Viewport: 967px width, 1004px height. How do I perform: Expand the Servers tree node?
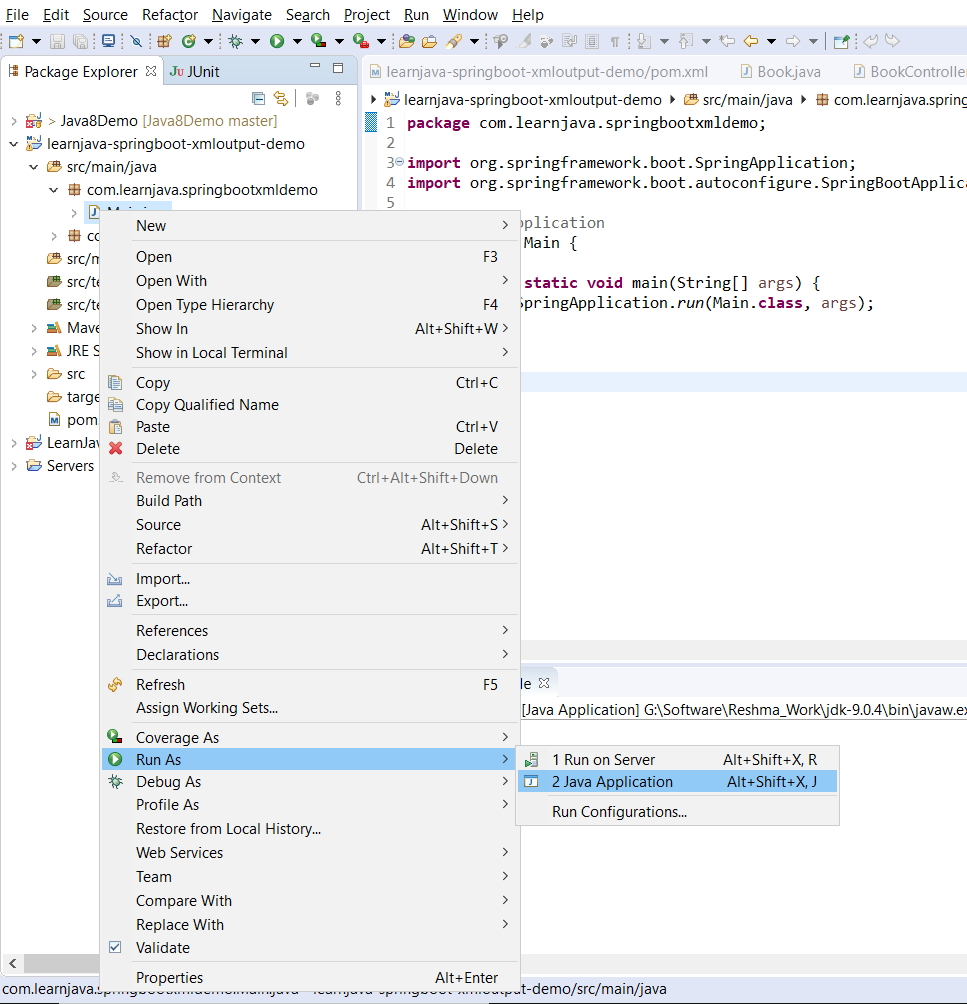13,466
